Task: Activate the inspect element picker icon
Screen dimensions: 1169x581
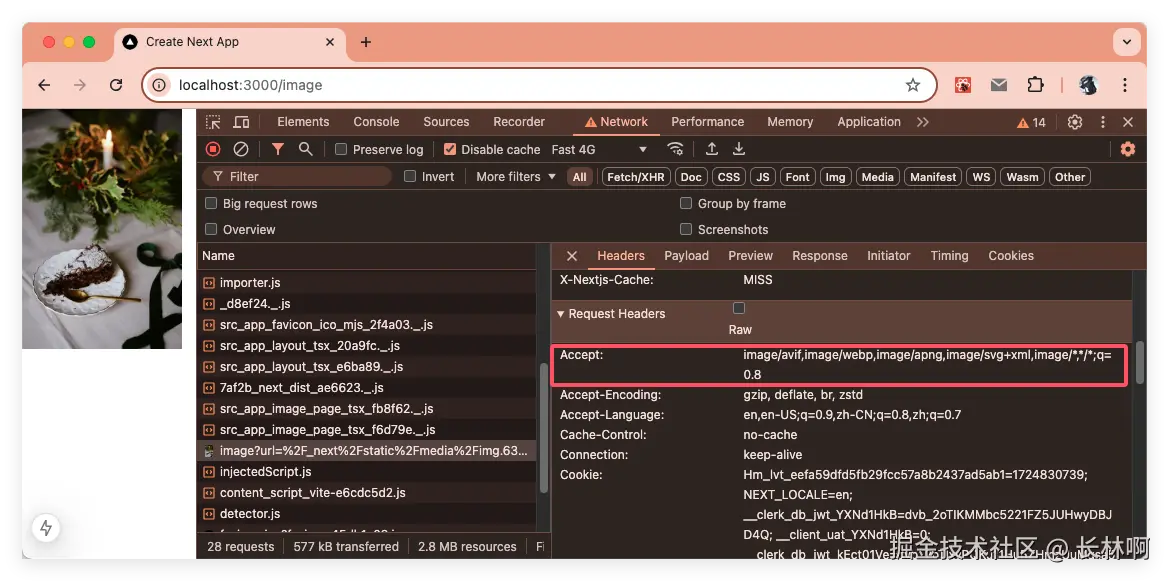Action: pyautogui.click(x=213, y=122)
